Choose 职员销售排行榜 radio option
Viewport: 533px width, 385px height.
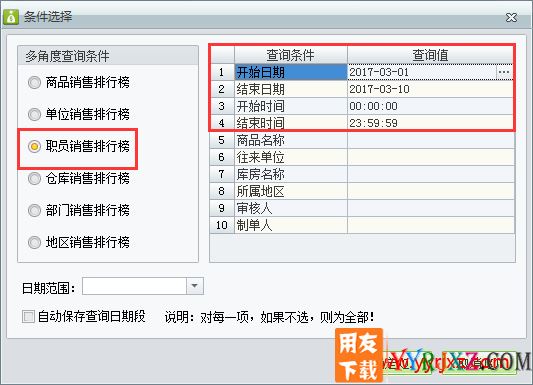pyautogui.click(x=34, y=146)
